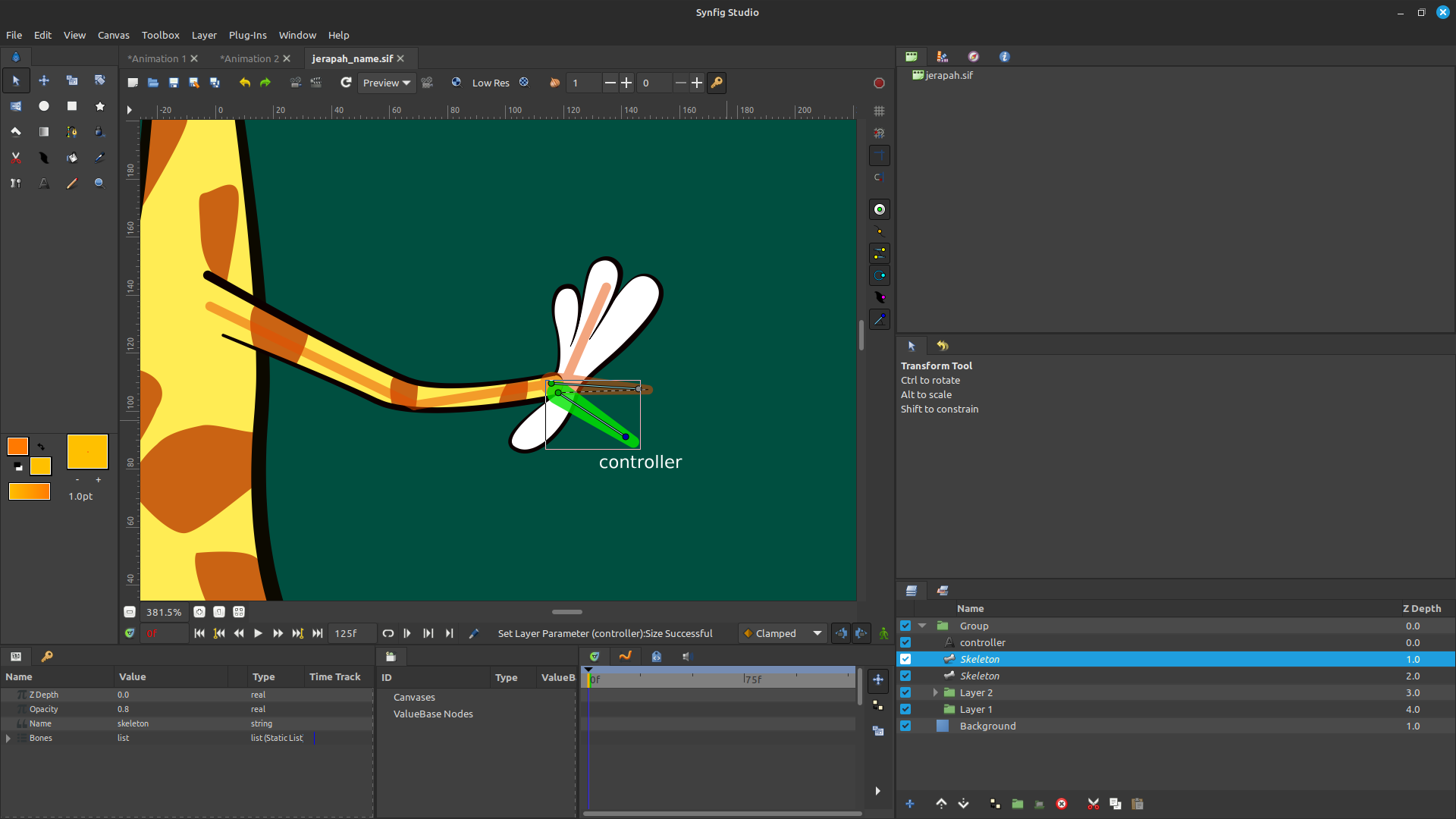Hide the Background layer via checkbox
1456x819 pixels.
point(905,726)
